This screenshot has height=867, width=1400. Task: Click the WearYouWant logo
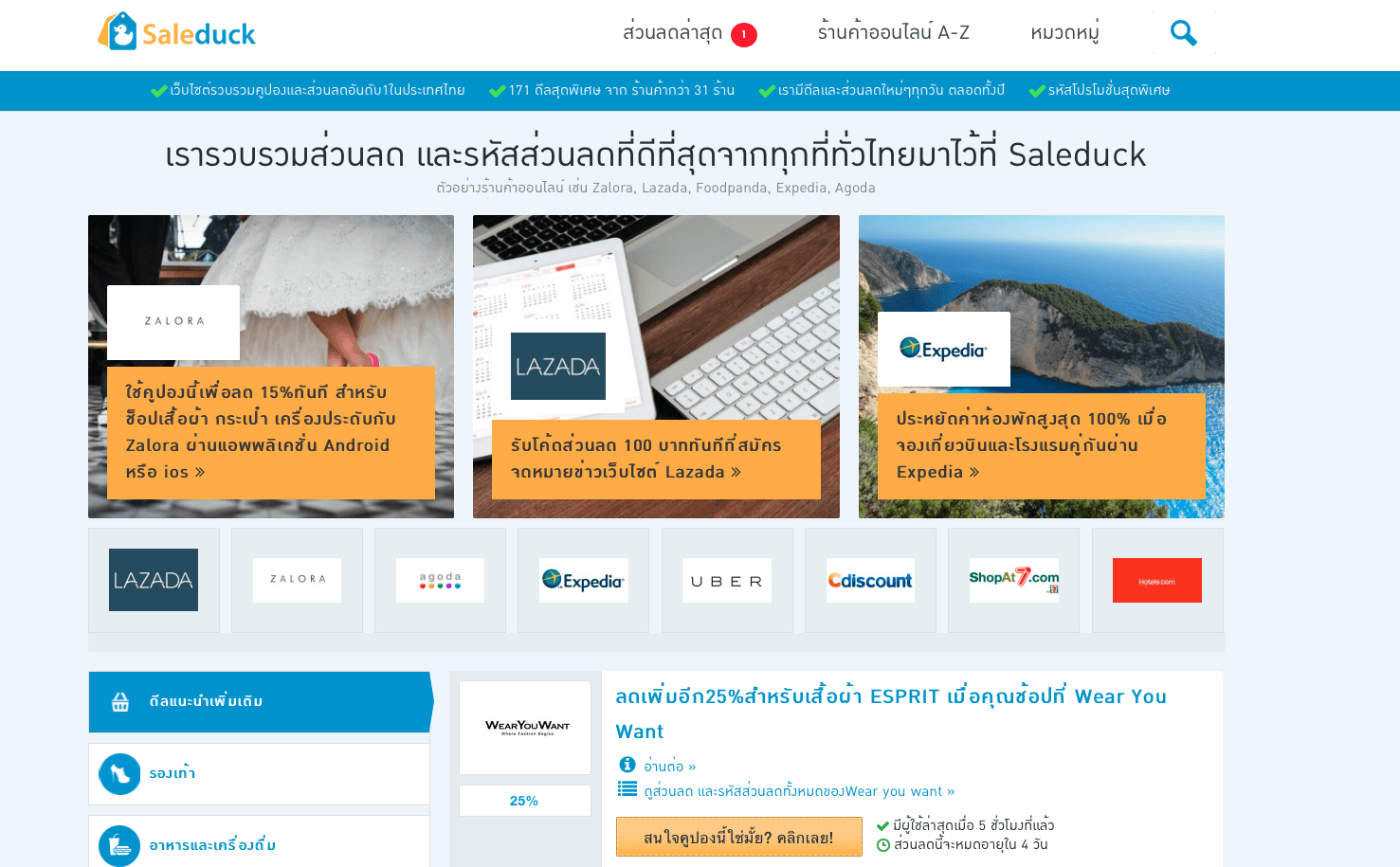[x=525, y=728]
